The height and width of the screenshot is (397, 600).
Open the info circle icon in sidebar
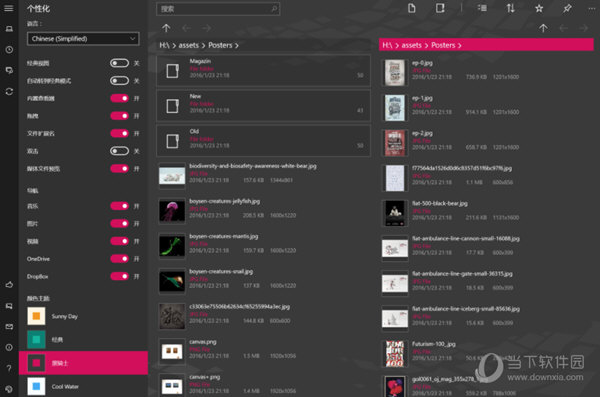[9, 347]
